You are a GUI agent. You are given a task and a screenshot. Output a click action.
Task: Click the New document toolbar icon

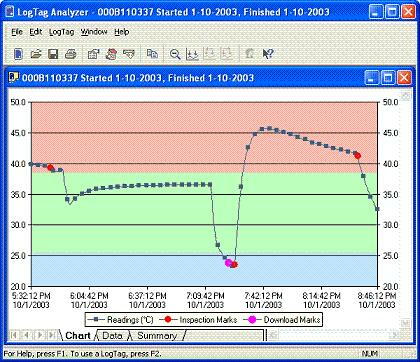pyautogui.click(x=18, y=54)
